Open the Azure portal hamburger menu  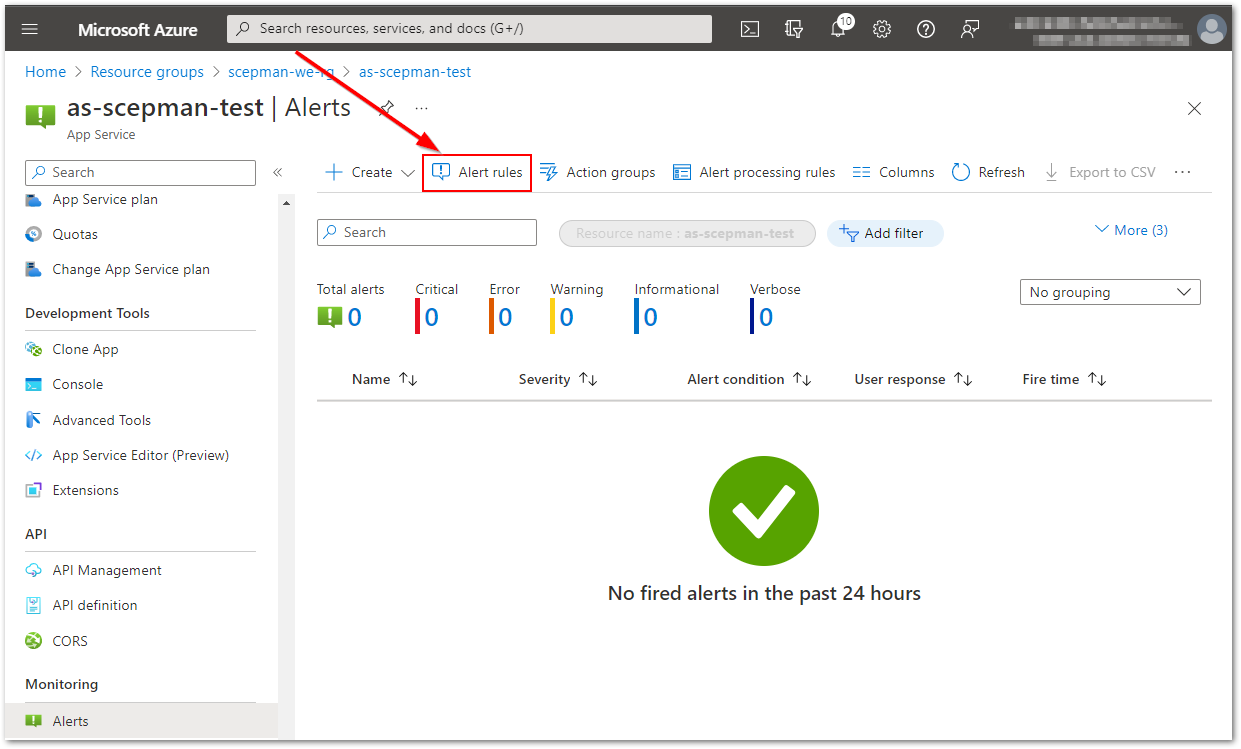click(30, 29)
